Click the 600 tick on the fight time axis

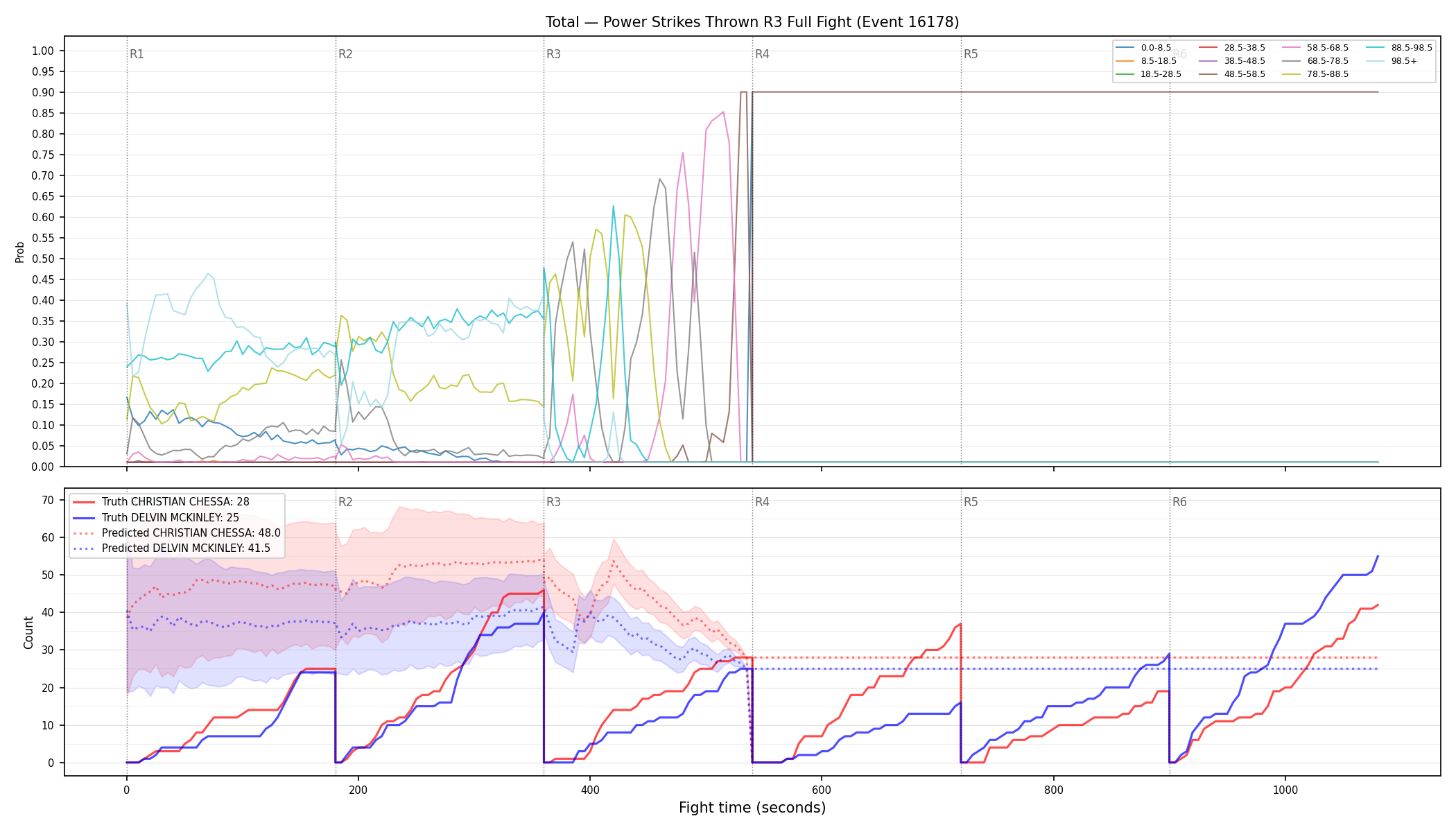point(822,790)
